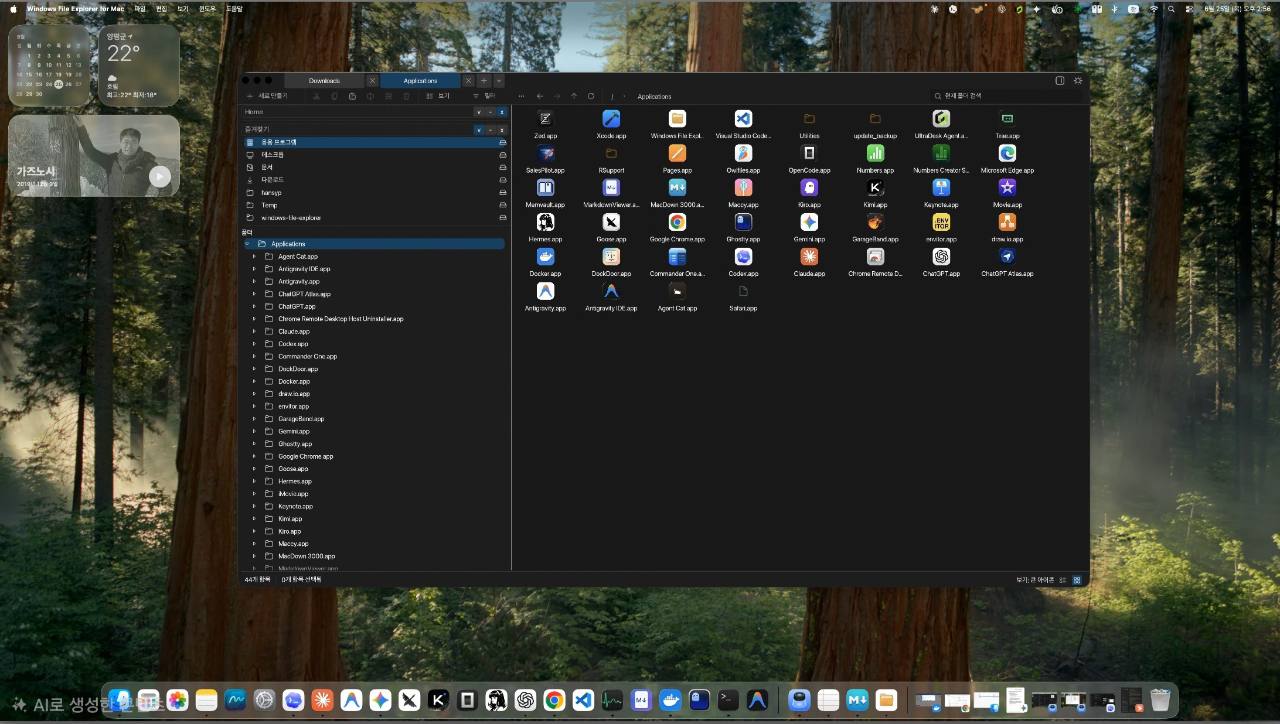Select the Google Chrome.app grid icon

[677, 222]
